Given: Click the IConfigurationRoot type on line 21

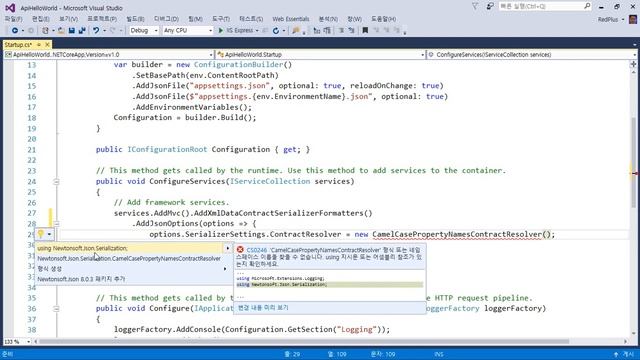Looking at the screenshot, I should pyautogui.click(x=167, y=149).
